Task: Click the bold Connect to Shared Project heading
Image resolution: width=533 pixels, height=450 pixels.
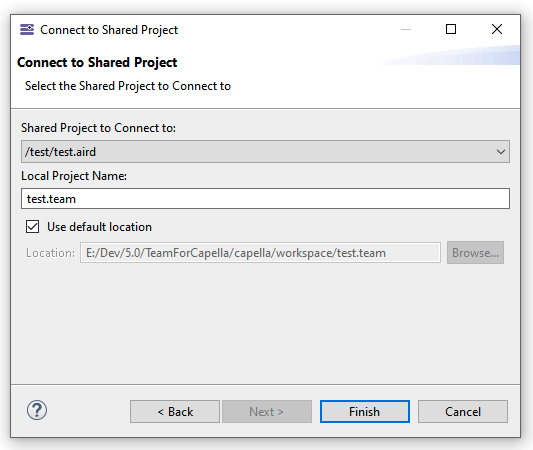Action: pyautogui.click(x=97, y=63)
